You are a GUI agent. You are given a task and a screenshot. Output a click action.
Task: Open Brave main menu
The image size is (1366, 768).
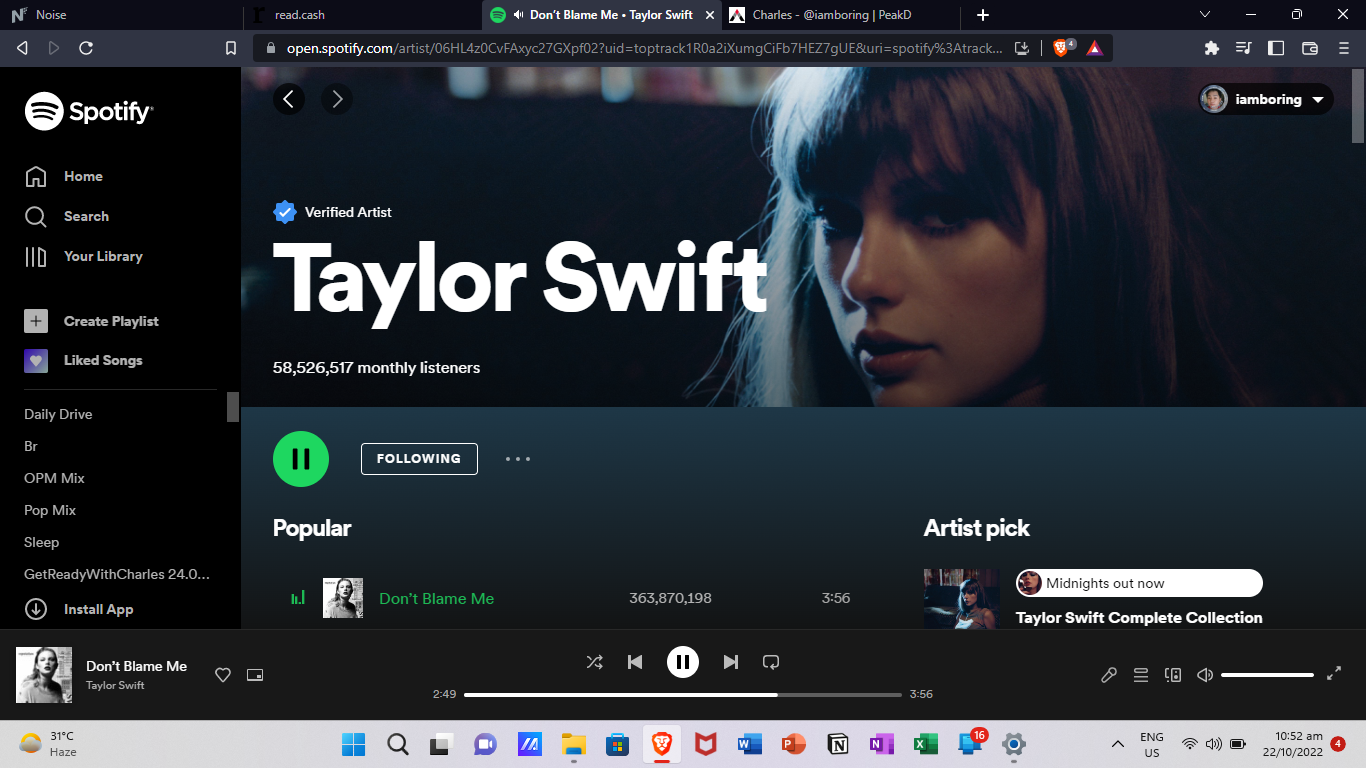pos(1343,47)
